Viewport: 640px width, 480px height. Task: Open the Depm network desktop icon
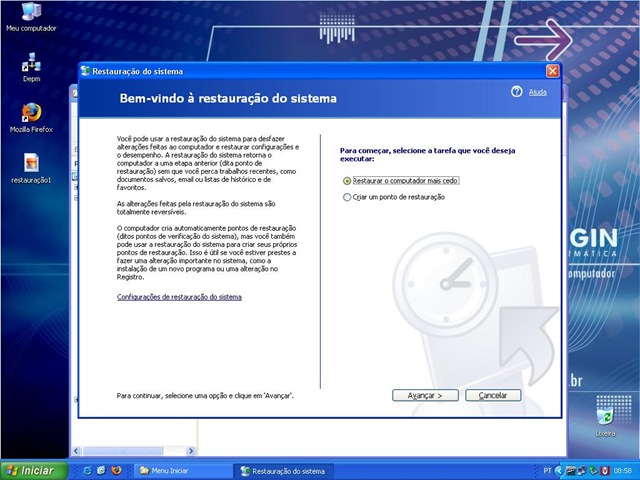[31, 67]
